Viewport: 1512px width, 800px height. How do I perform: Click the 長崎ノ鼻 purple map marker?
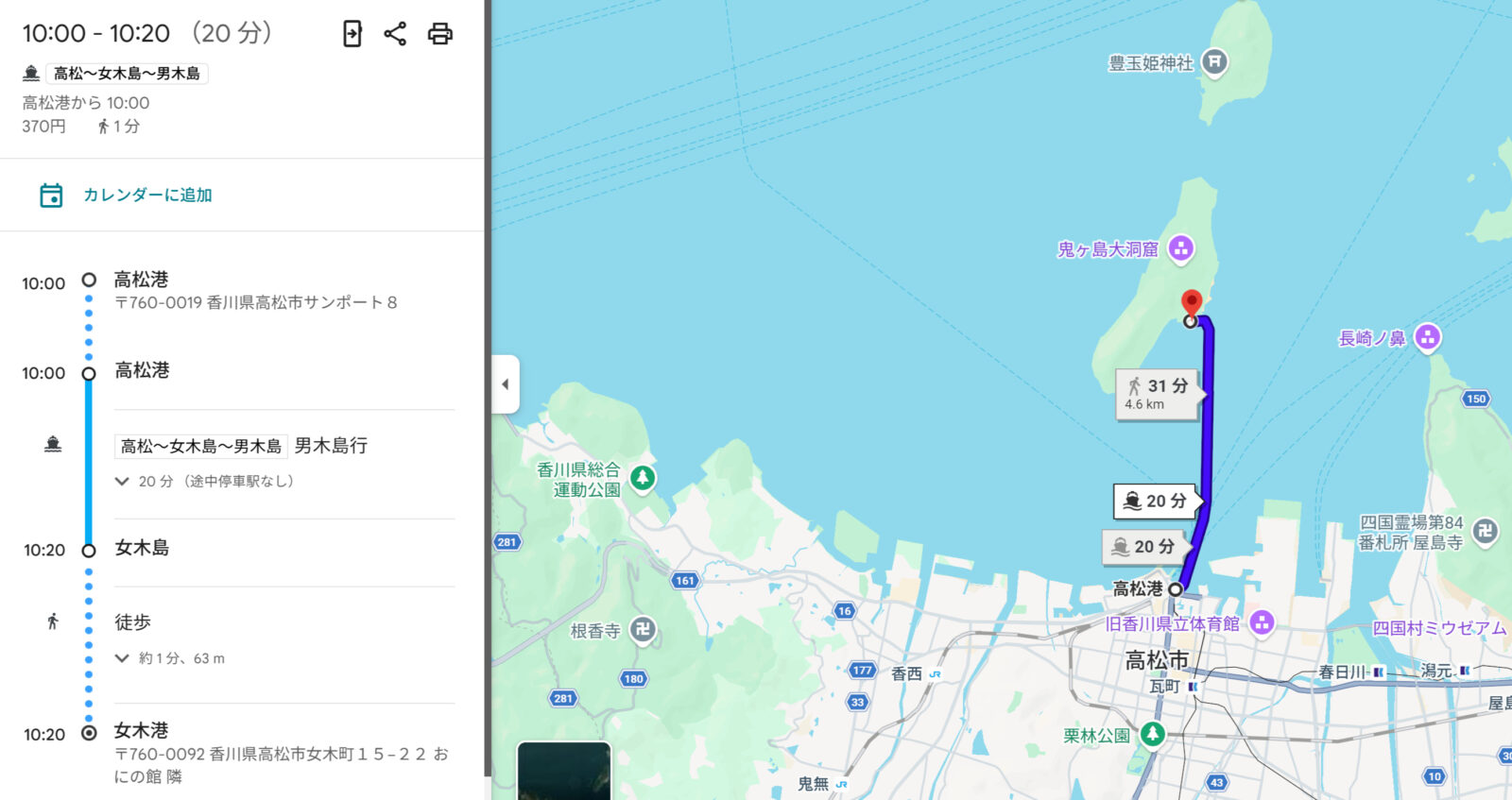(1428, 337)
